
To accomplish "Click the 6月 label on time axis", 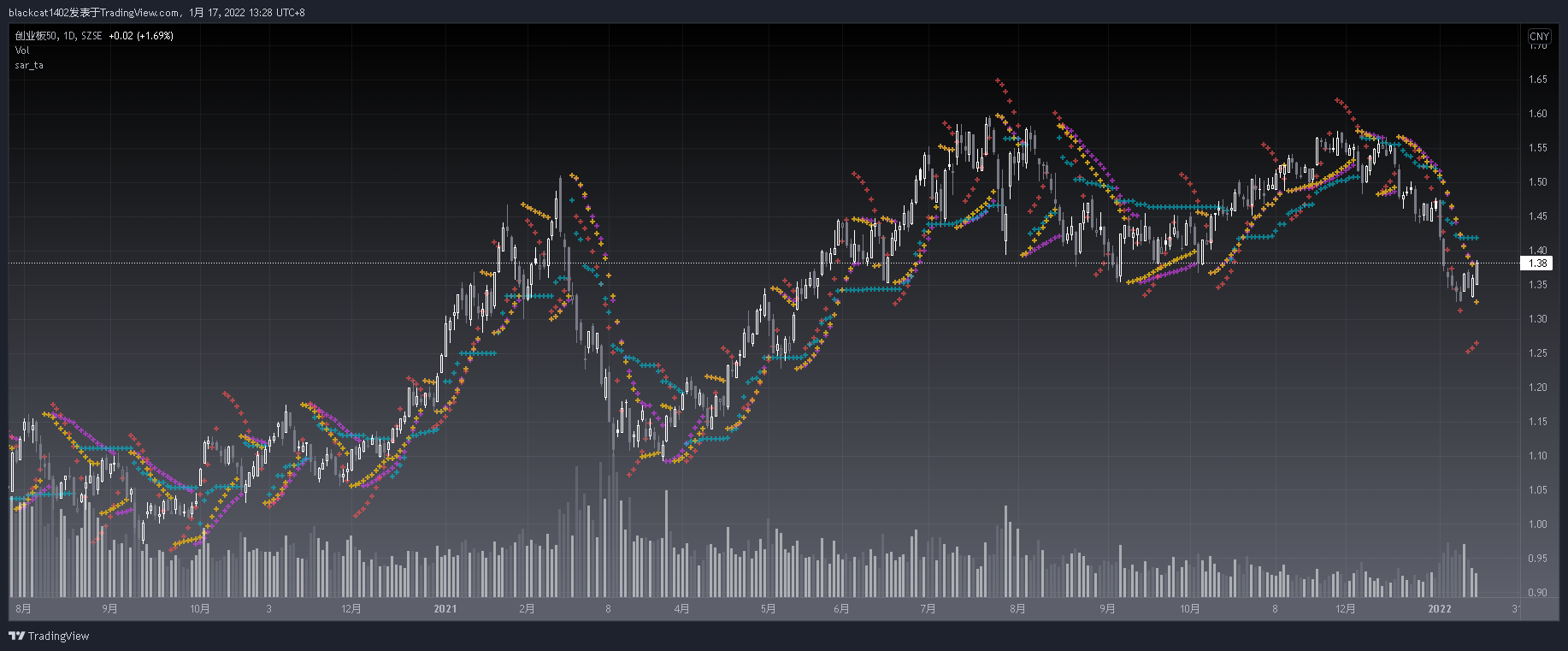I will pos(841,609).
